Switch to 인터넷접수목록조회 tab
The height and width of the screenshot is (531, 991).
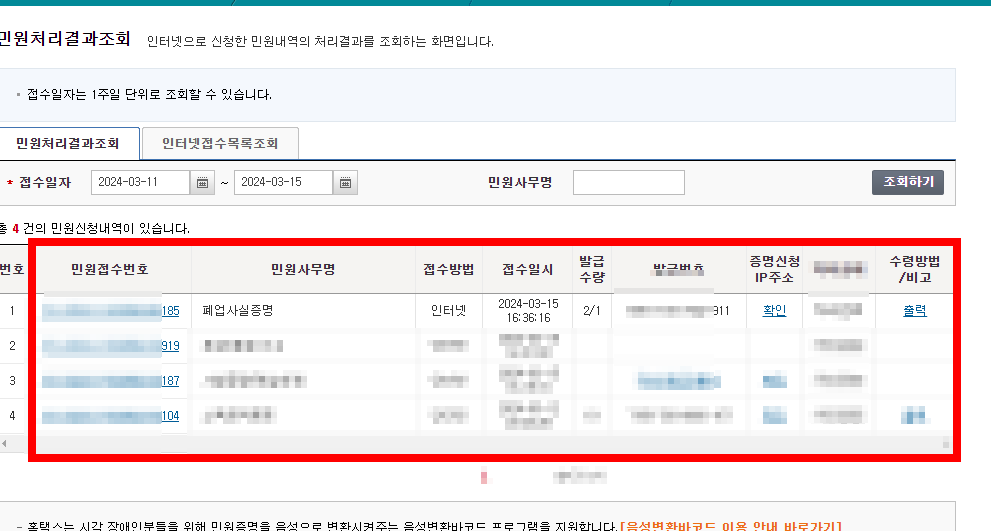[220, 143]
